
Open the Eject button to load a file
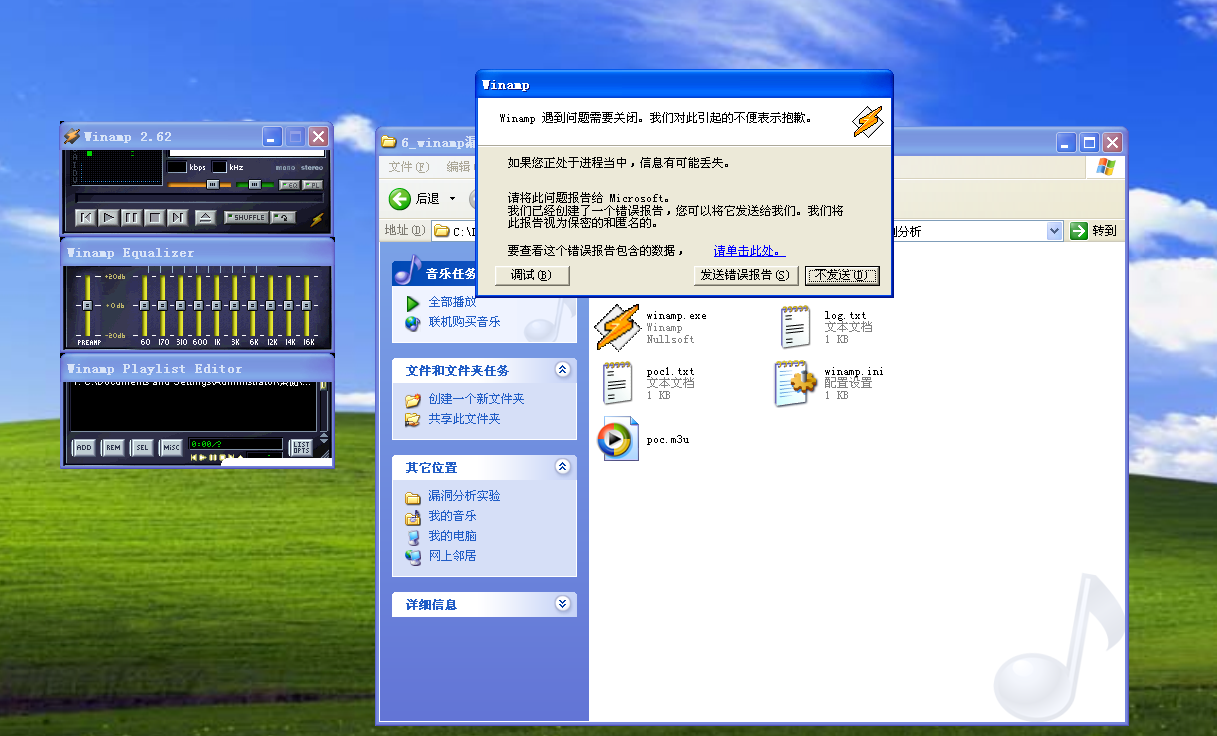click(x=205, y=217)
